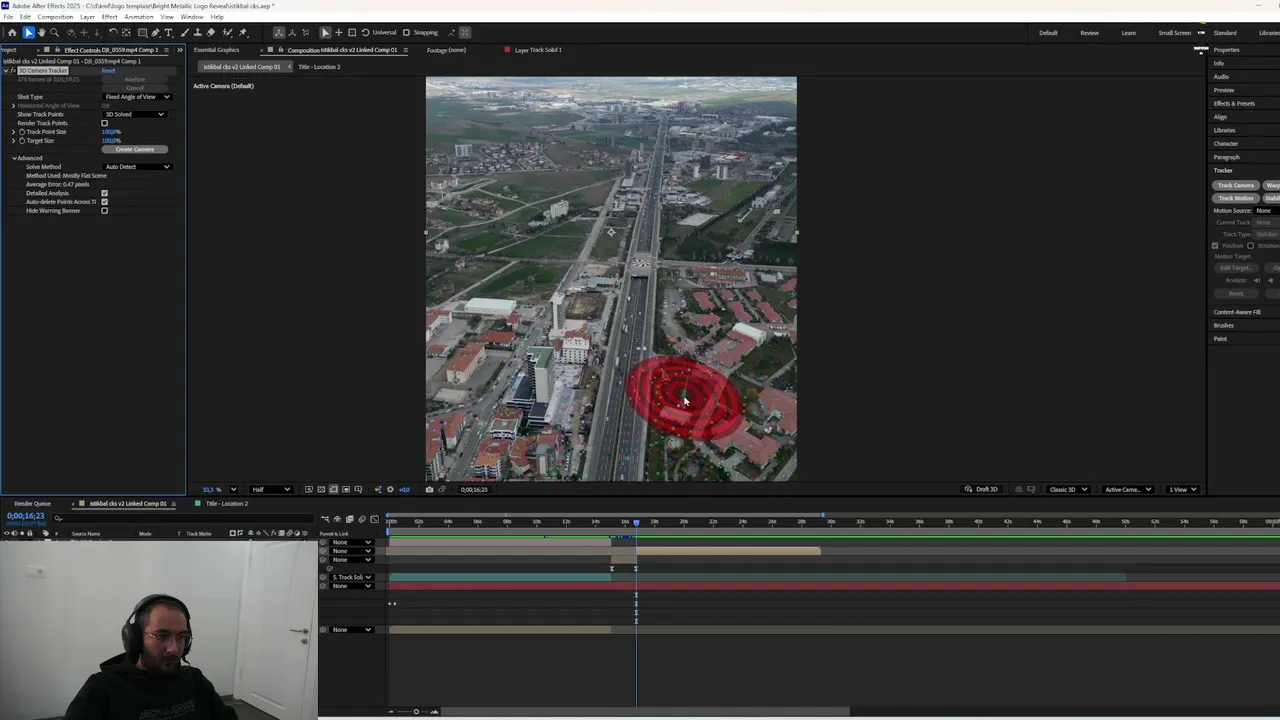Select the Hand tool
This screenshot has width=1280, height=720.
coord(41,32)
